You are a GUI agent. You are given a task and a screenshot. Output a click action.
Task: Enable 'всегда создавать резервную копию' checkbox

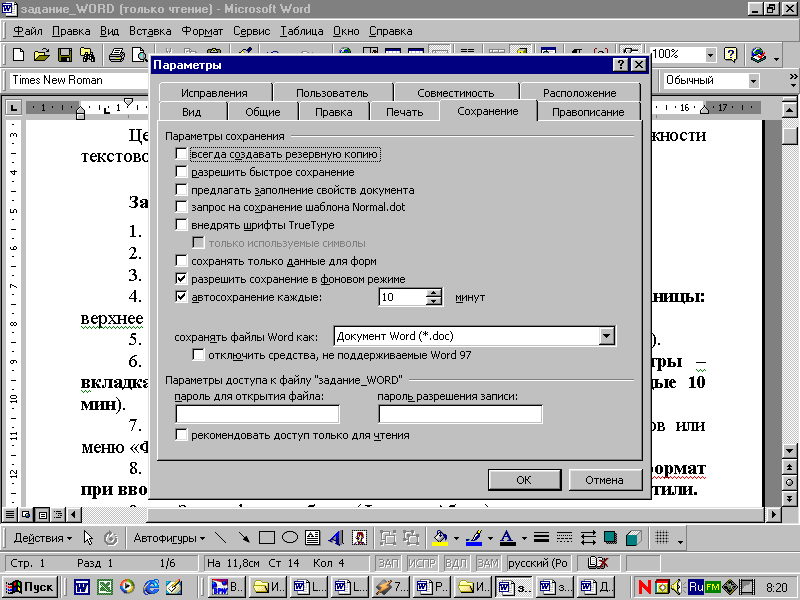(x=181, y=154)
